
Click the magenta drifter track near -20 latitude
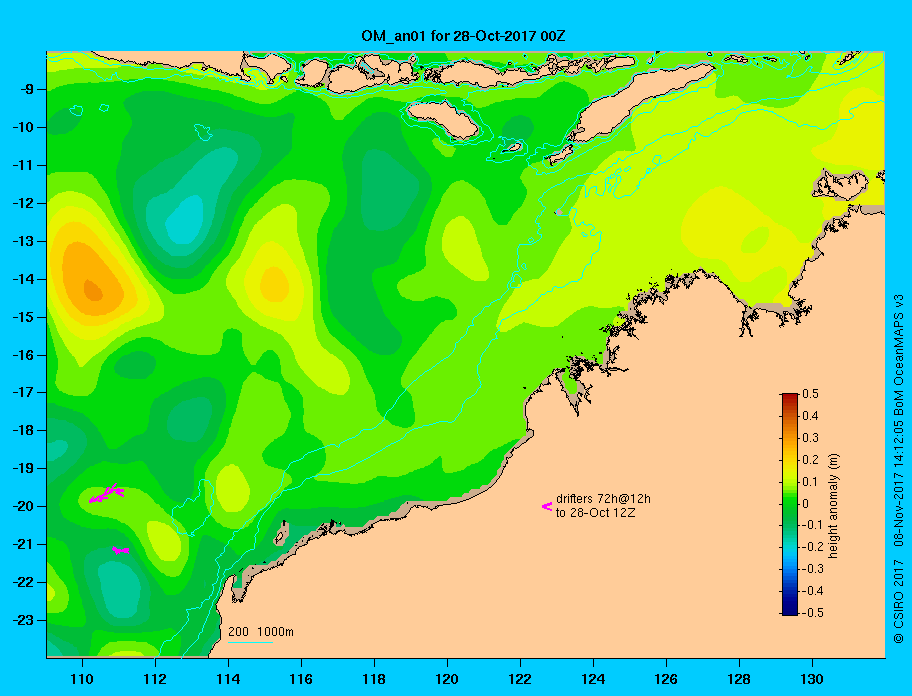106,494
